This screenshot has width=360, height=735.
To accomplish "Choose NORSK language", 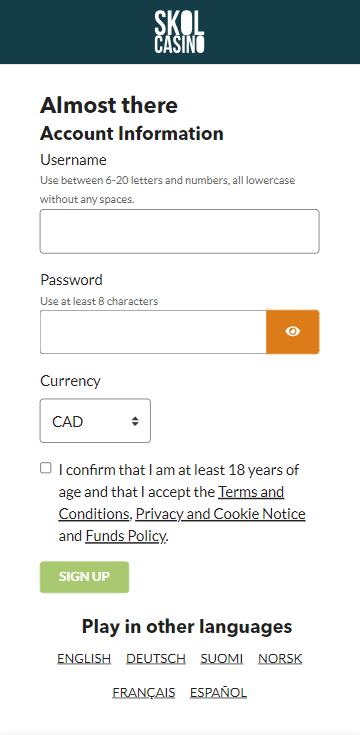I will tap(280, 659).
